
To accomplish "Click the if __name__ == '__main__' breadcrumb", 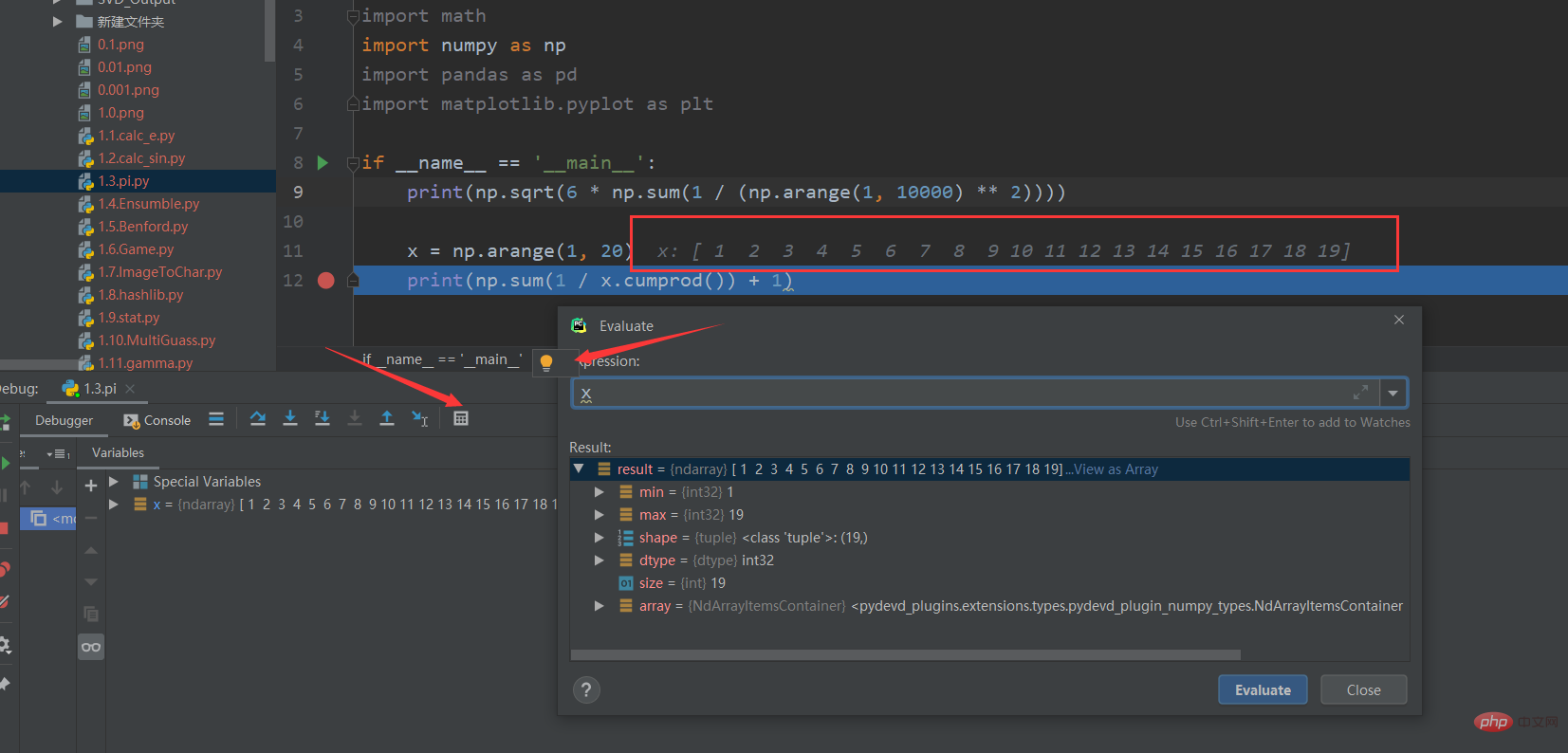I will (x=442, y=359).
